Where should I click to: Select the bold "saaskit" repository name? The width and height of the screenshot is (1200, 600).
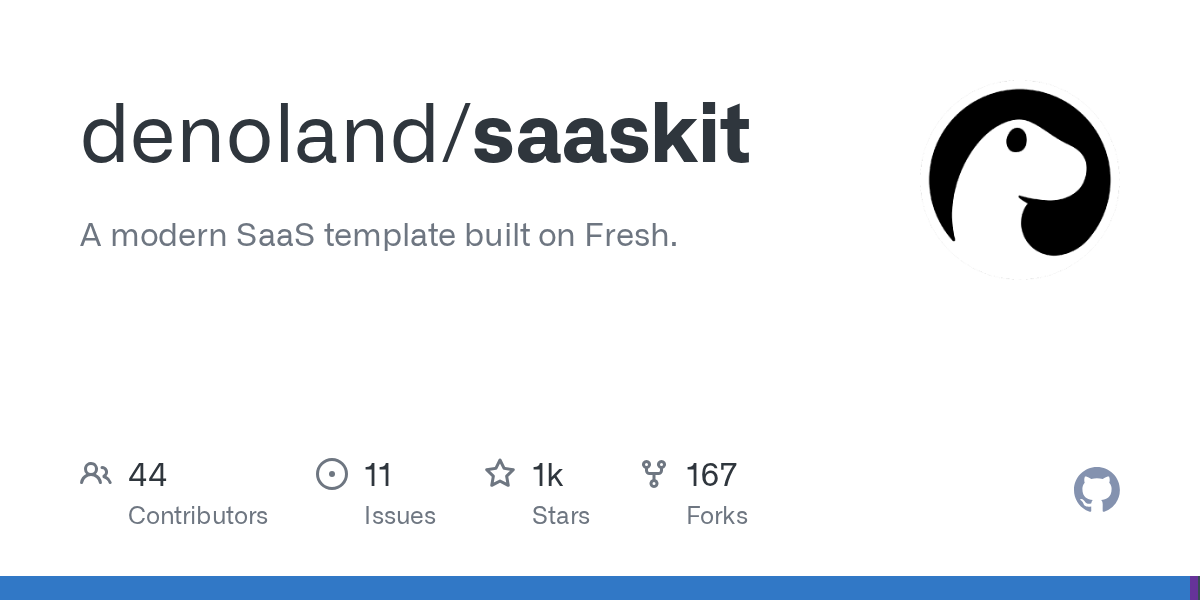coord(611,136)
